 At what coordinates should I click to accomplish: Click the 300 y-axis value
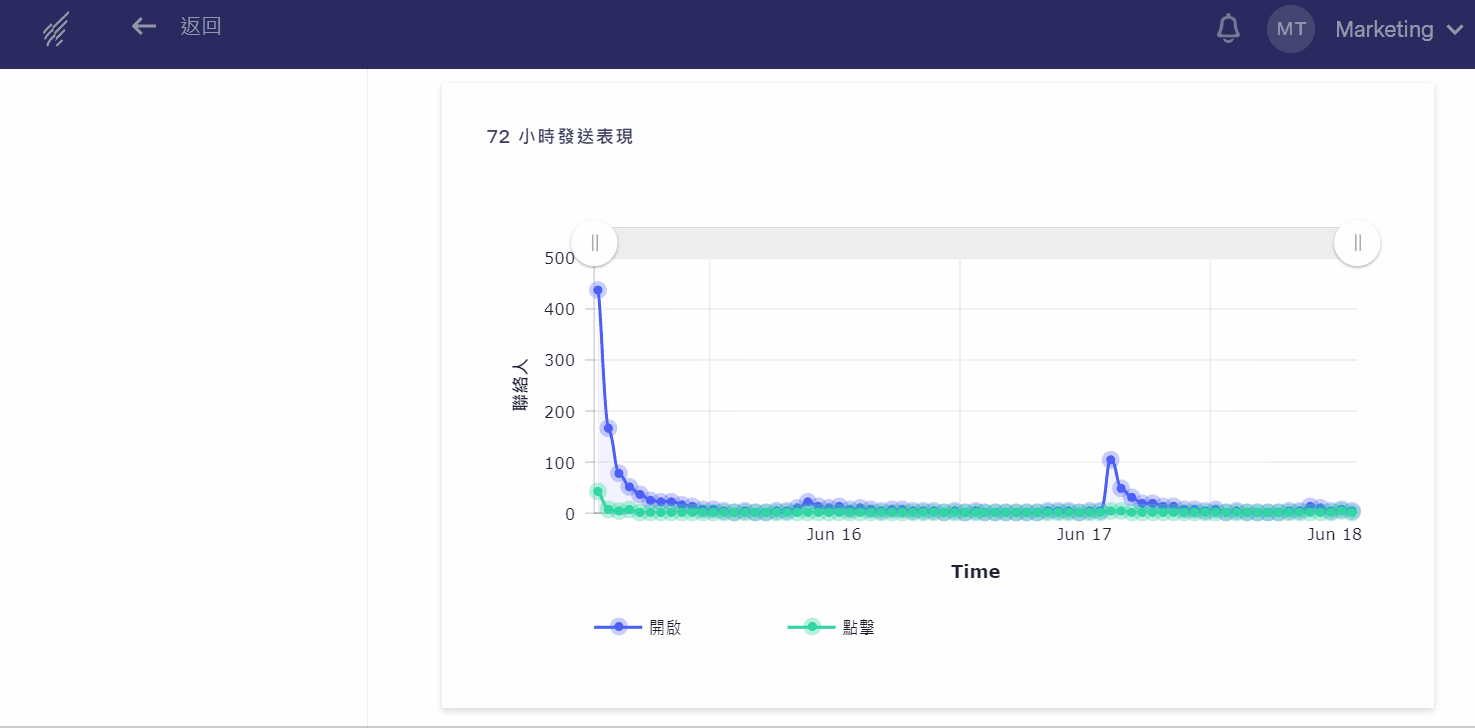pos(559,360)
